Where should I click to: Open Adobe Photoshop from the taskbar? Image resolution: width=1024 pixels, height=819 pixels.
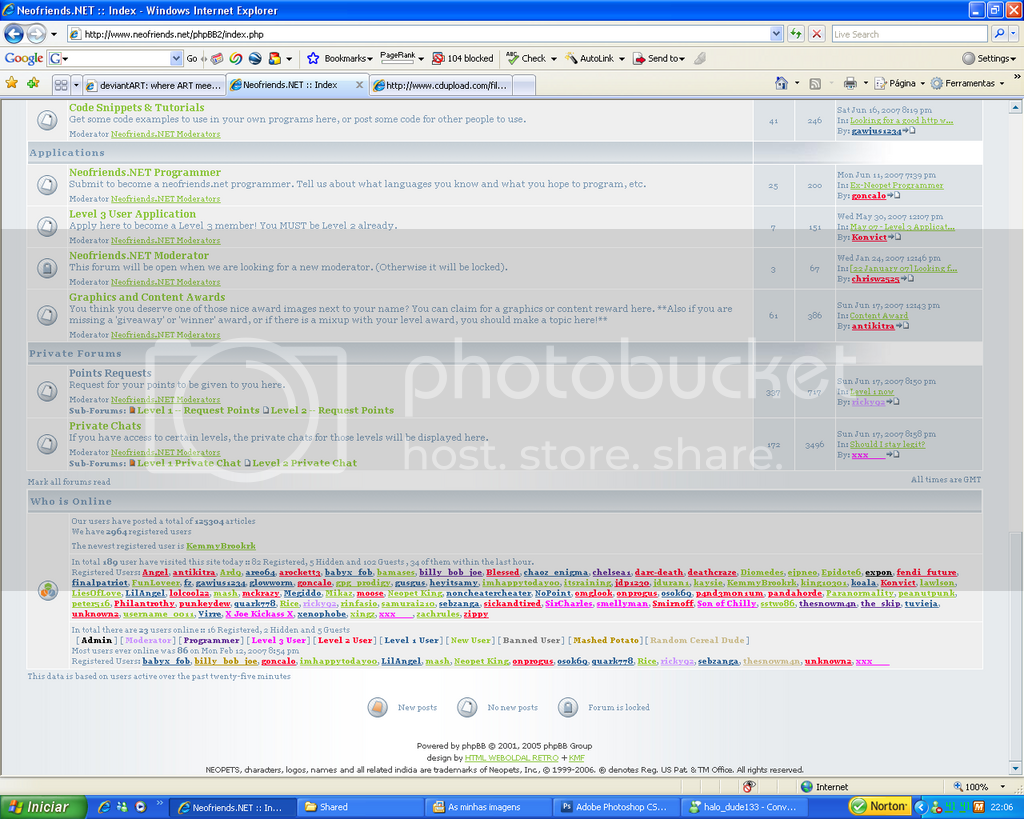pos(614,807)
